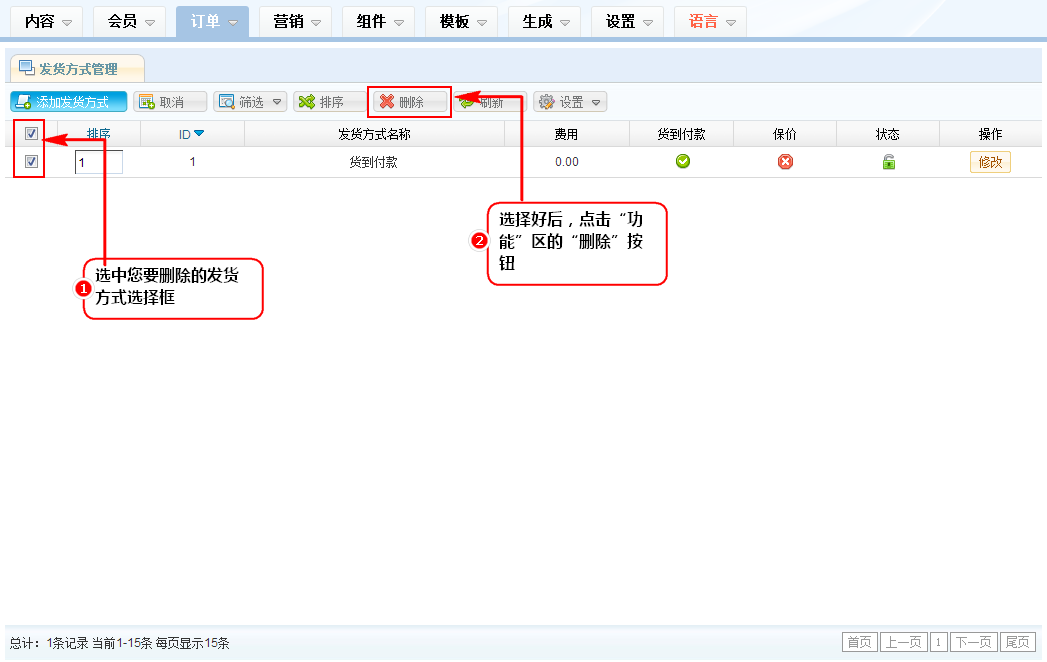The width and height of the screenshot is (1047, 662).
Task: Click the 修改 edit button
Action: (x=990, y=162)
